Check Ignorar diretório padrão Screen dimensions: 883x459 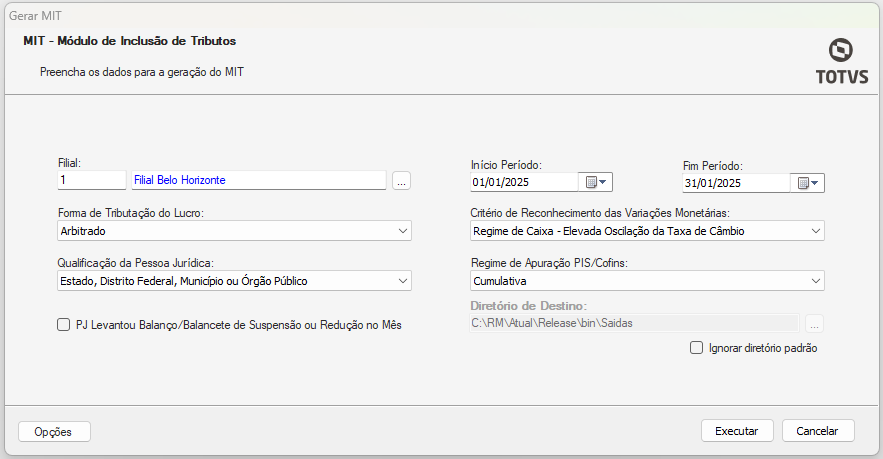pos(697,348)
